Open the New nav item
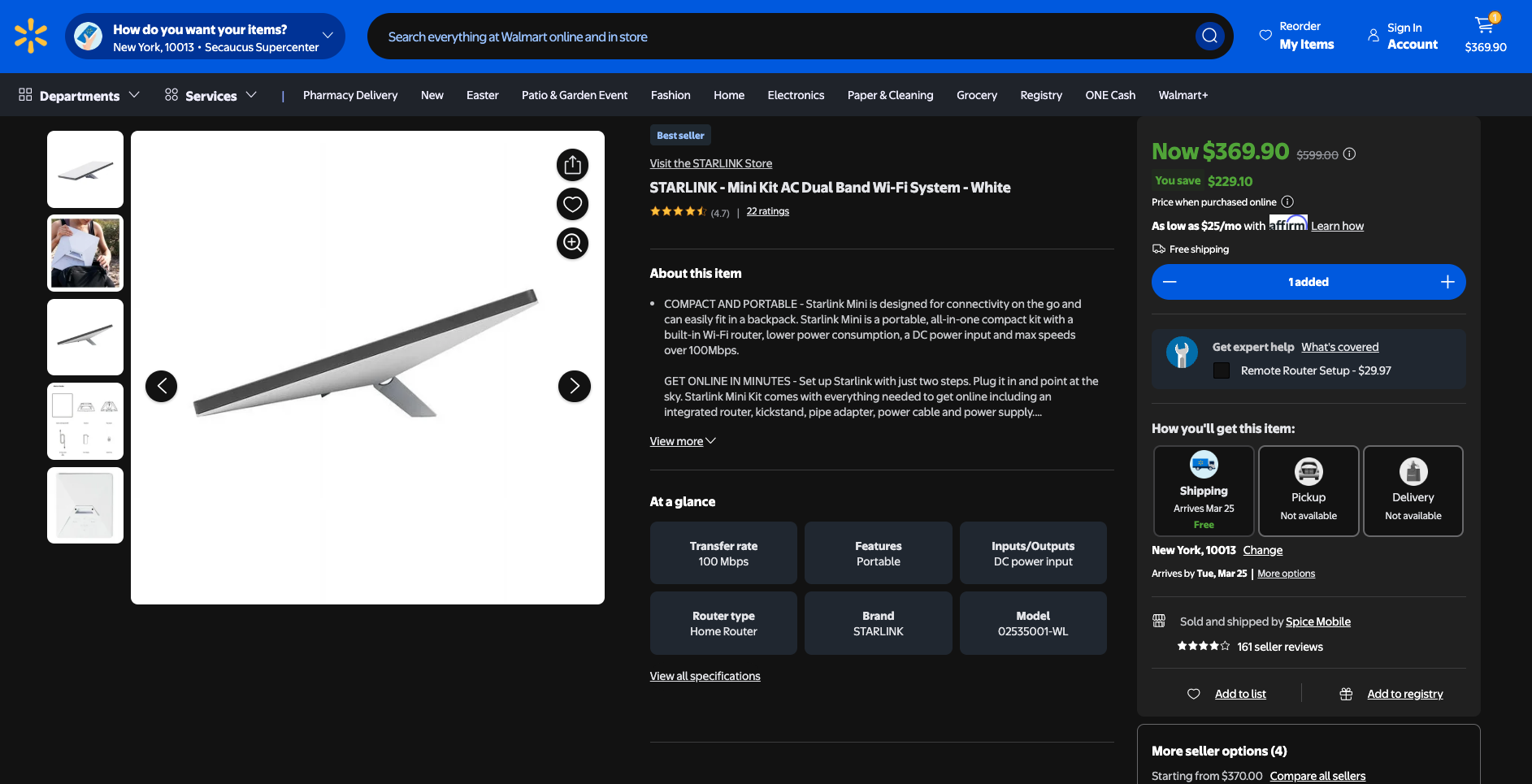Image resolution: width=1532 pixels, height=784 pixels. 432,95
